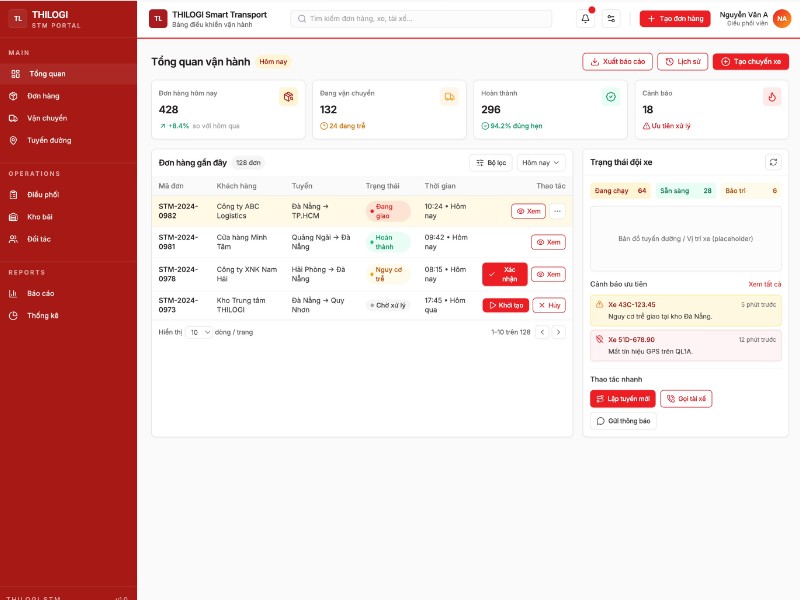Click the 'Xem tất cả' alerts link
The width and height of the screenshot is (800, 600).
[765, 284]
